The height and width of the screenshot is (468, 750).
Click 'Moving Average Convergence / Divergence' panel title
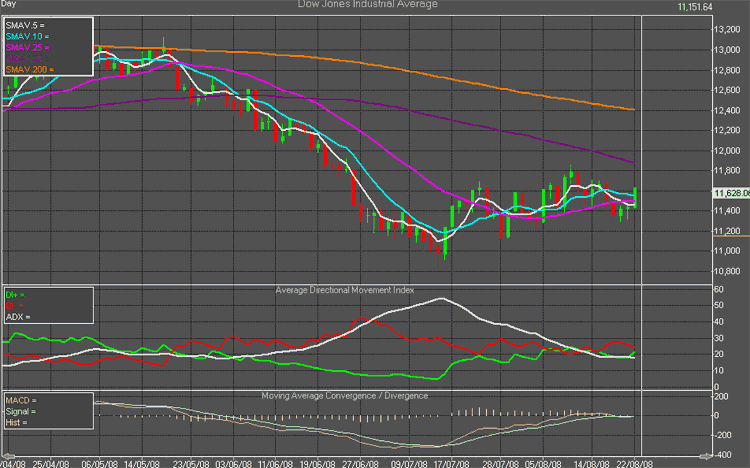coord(344,396)
